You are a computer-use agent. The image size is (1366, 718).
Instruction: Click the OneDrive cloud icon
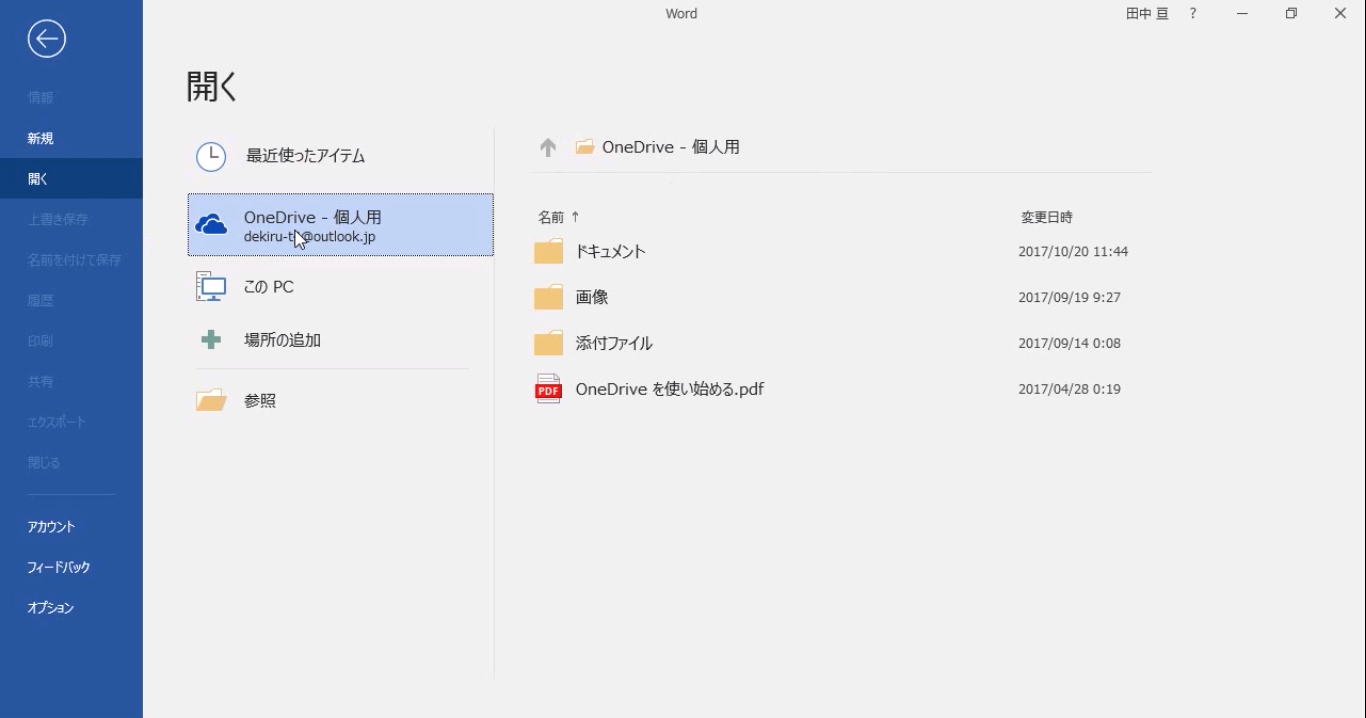211,225
